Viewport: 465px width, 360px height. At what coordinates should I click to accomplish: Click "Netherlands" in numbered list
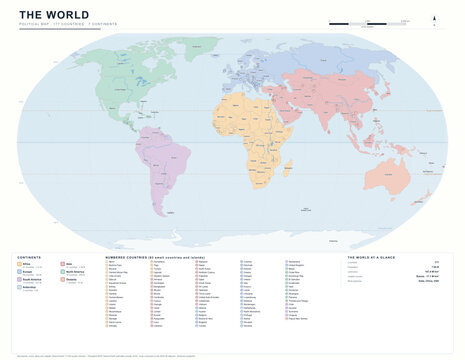(x=250, y=308)
